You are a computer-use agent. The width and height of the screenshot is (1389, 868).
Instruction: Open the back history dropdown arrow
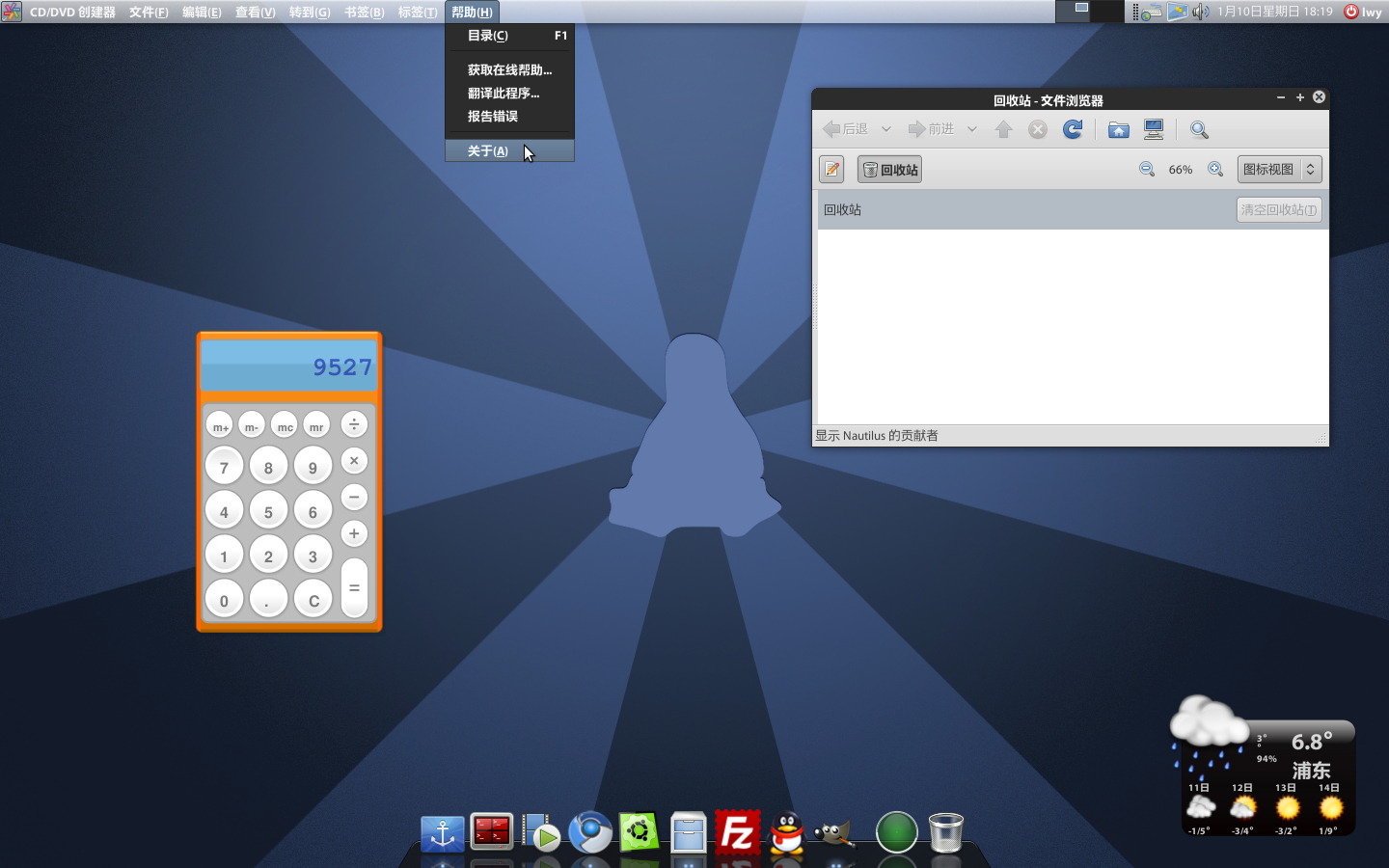[x=885, y=129]
